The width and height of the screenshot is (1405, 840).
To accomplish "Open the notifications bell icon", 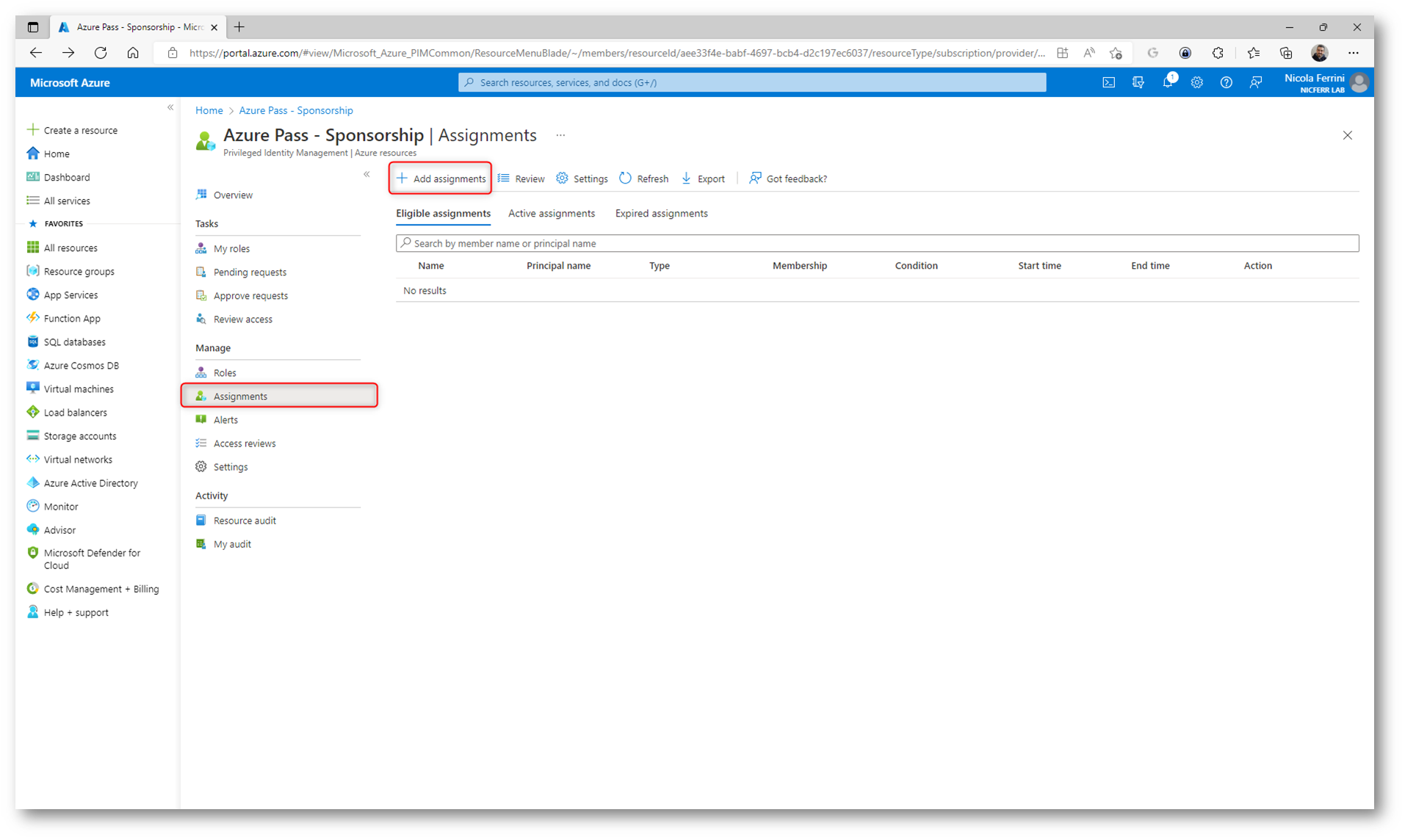I will [x=1167, y=83].
